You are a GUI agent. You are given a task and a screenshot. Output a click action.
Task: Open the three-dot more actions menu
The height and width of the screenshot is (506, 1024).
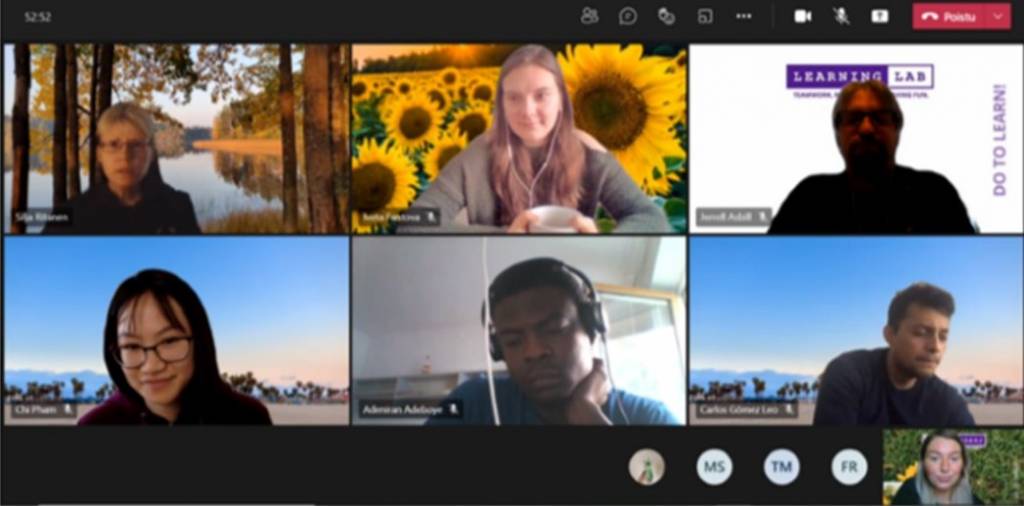pos(743,16)
